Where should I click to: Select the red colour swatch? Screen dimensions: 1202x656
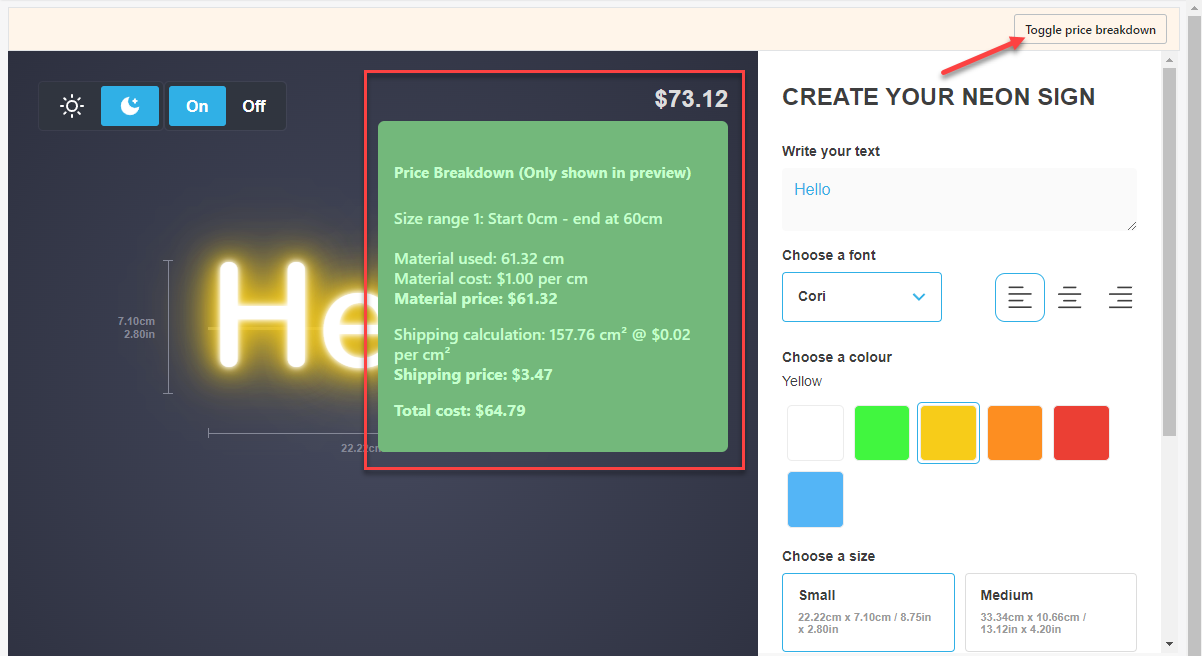click(1081, 433)
